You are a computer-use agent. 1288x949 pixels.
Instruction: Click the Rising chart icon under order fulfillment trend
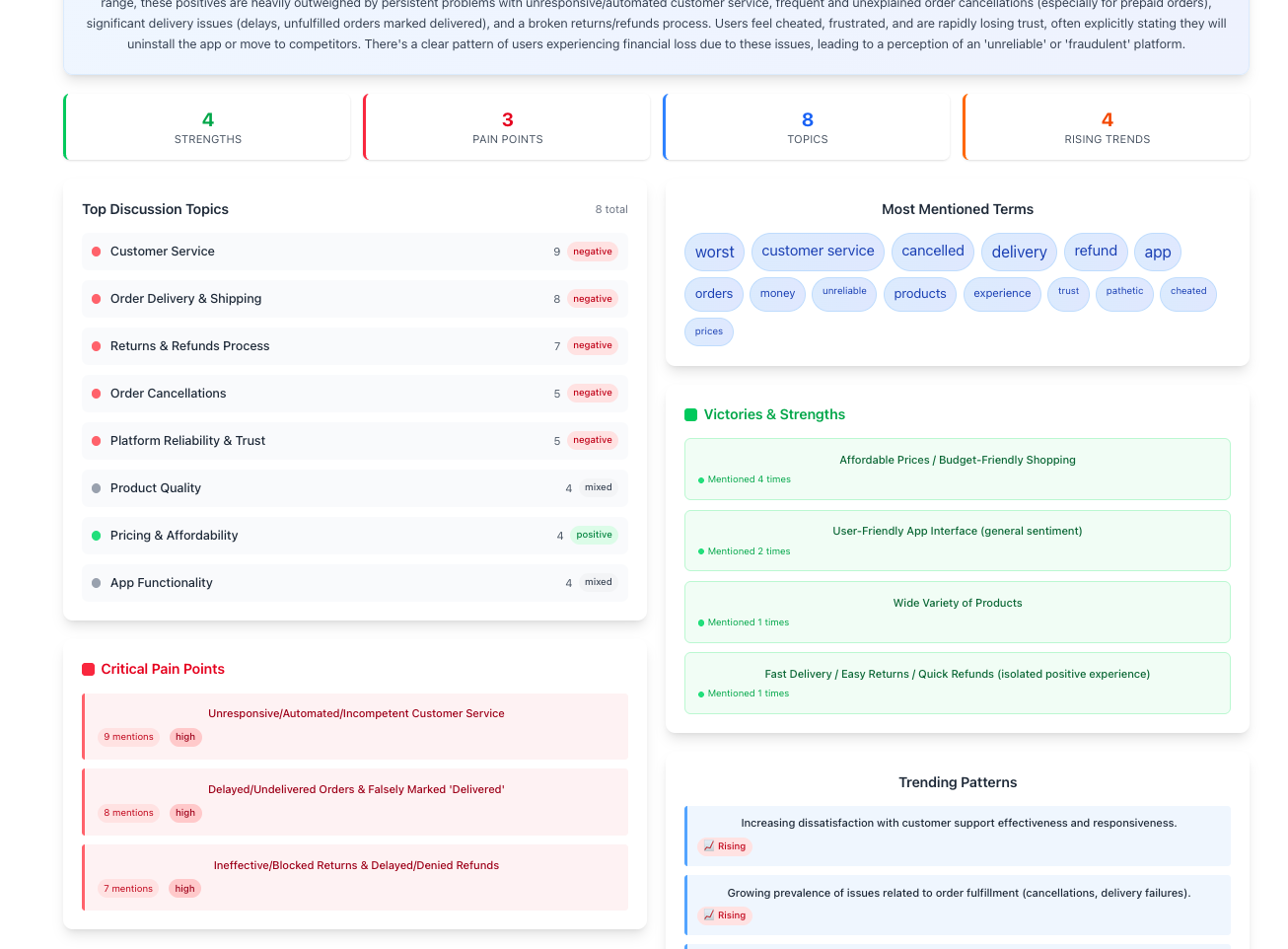(709, 915)
